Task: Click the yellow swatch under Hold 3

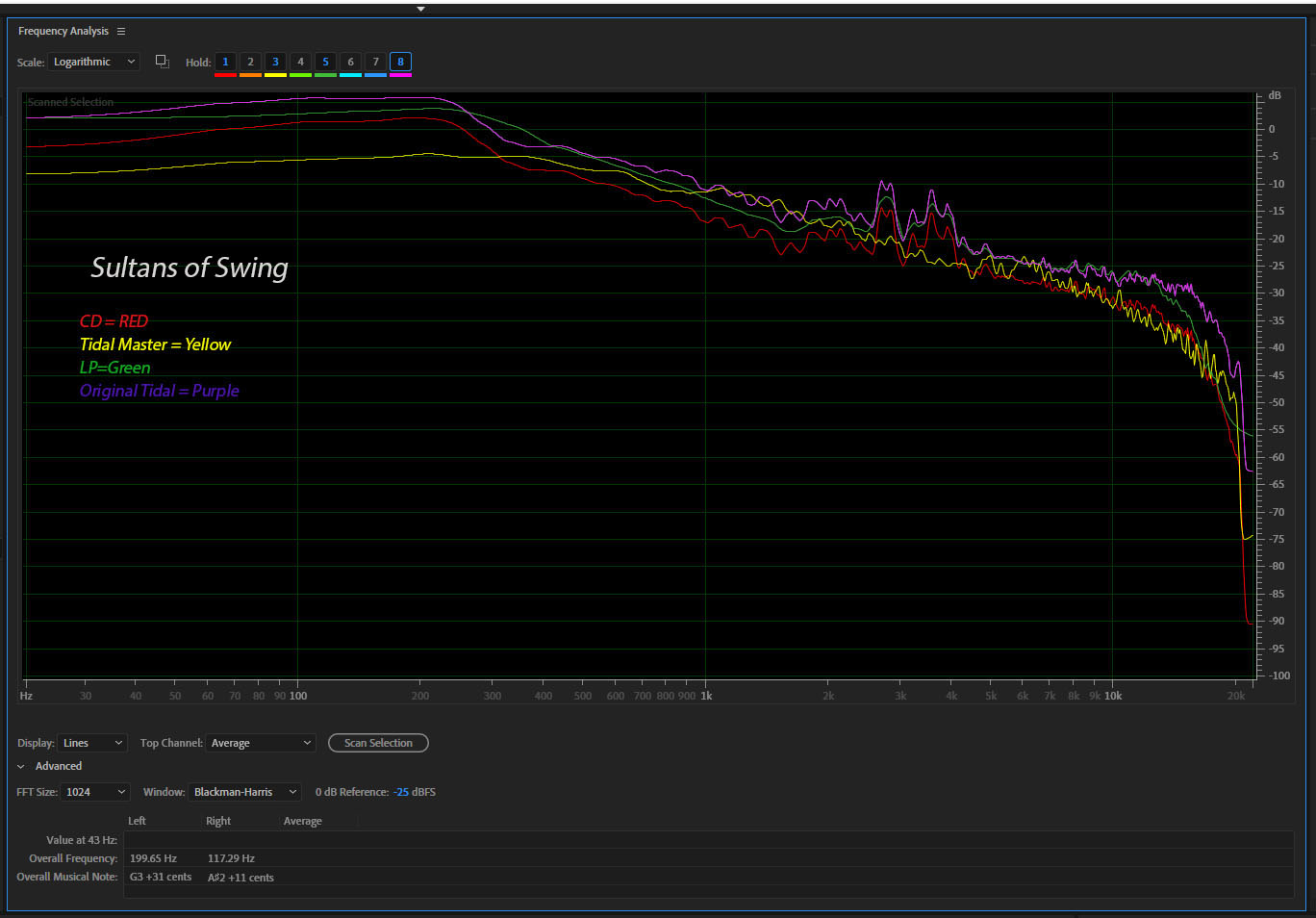Action: tap(275, 75)
